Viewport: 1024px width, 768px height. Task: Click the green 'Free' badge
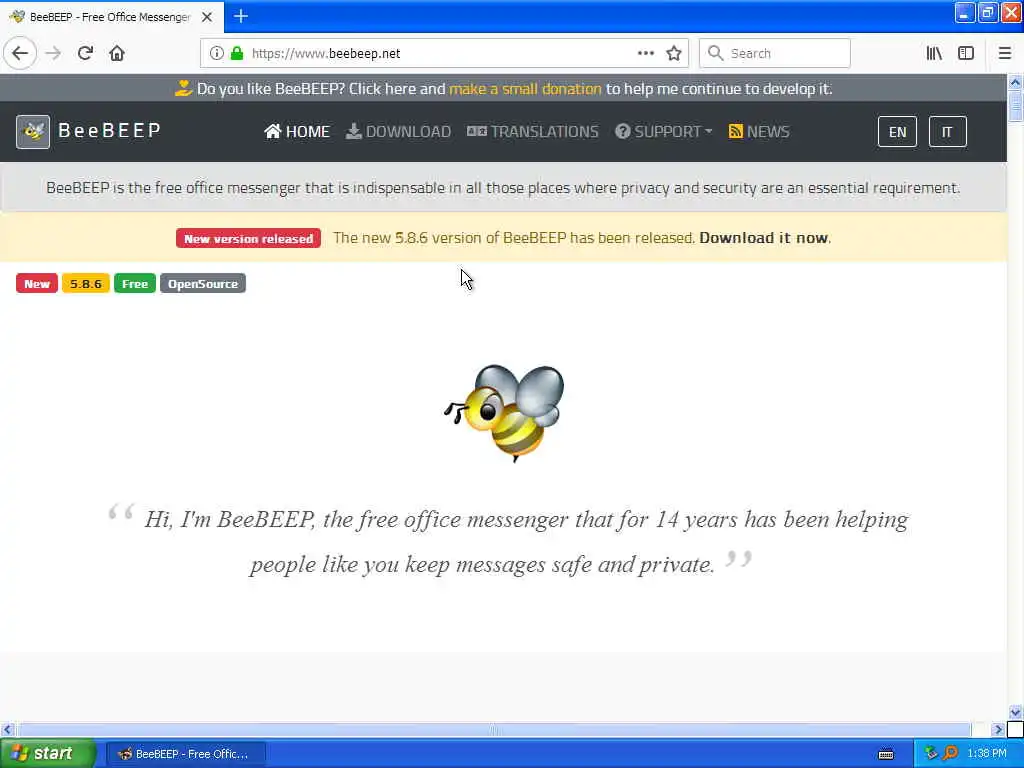(x=135, y=283)
